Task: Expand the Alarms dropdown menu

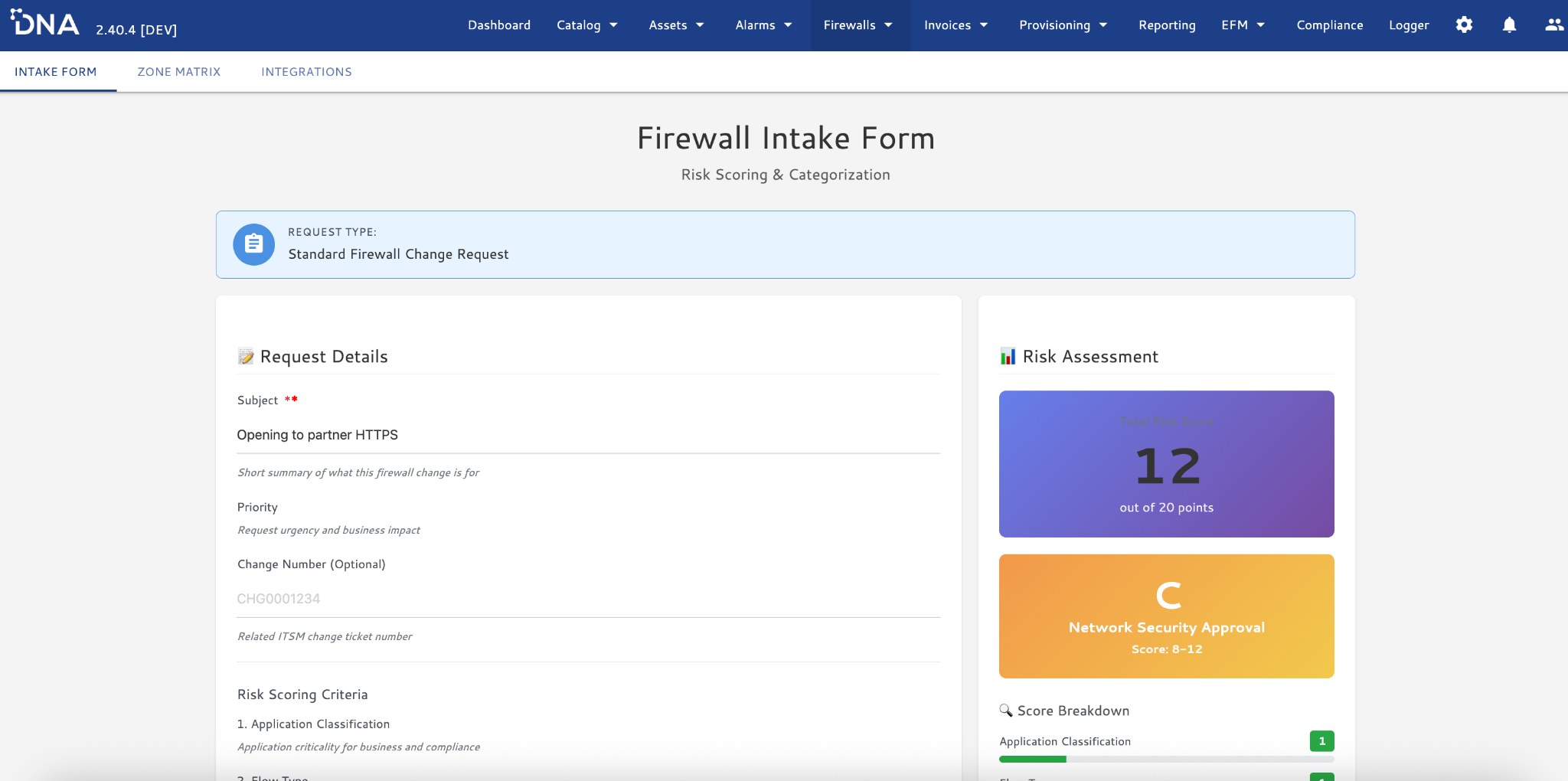Action: pyautogui.click(x=763, y=25)
